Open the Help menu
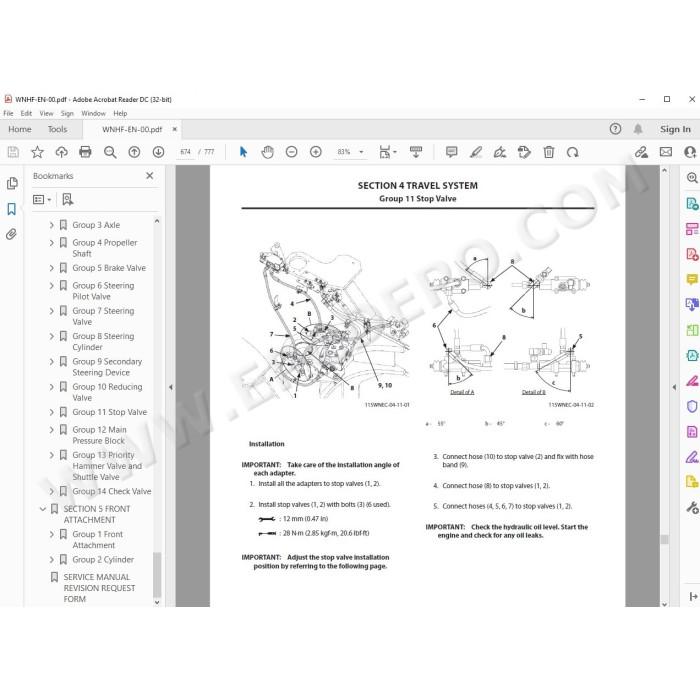The height and width of the screenshot is (700, 700). click(120, 113)
